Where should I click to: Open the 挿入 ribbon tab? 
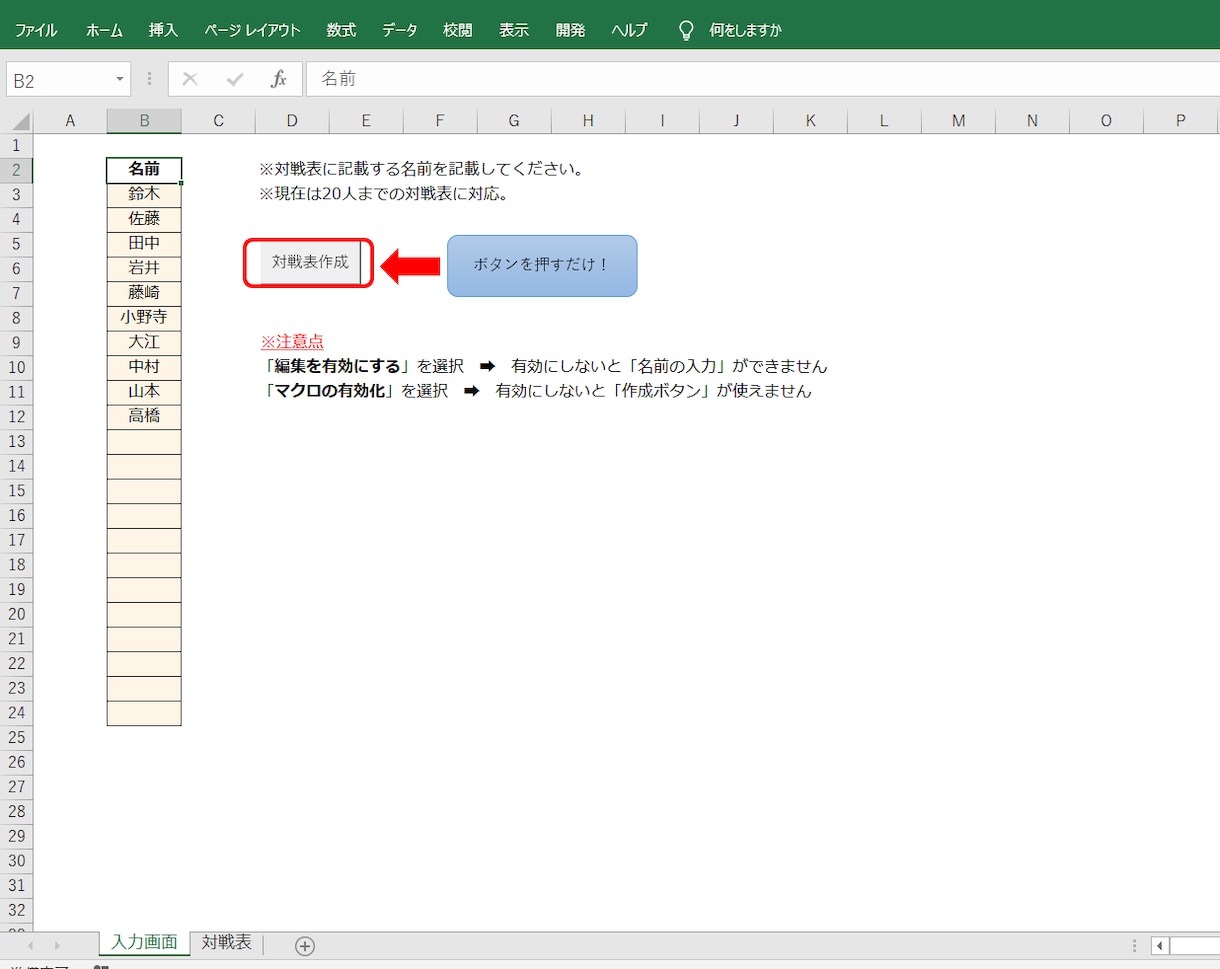pos(163,30)
